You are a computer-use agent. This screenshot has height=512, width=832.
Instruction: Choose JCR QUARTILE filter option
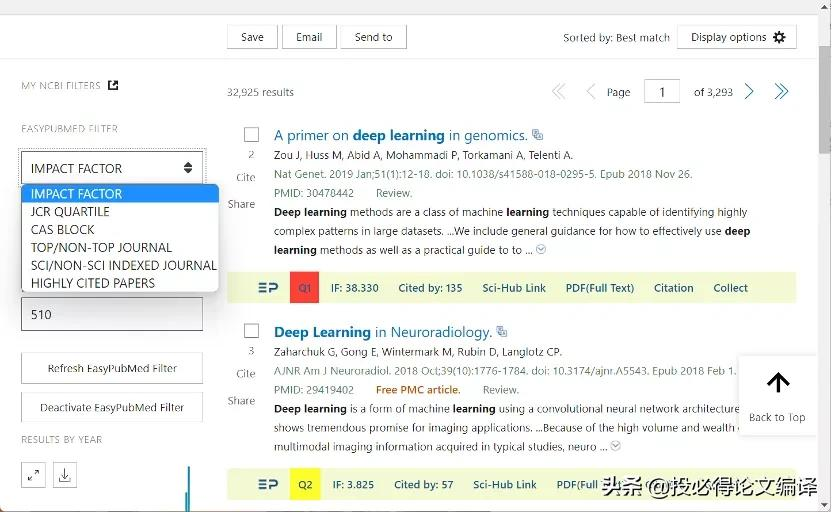point(120,212)
